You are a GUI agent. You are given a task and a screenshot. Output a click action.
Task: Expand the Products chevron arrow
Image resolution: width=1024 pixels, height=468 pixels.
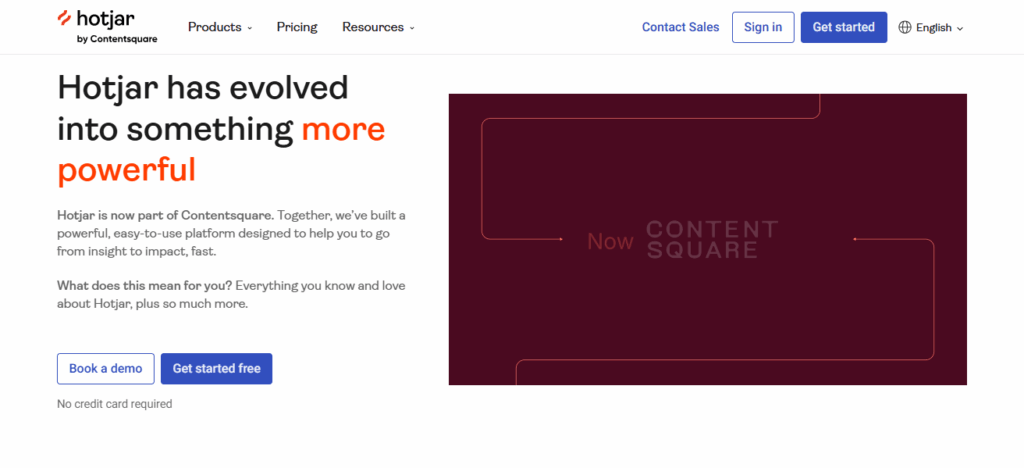pyautogui.click(x=250, y=28)
